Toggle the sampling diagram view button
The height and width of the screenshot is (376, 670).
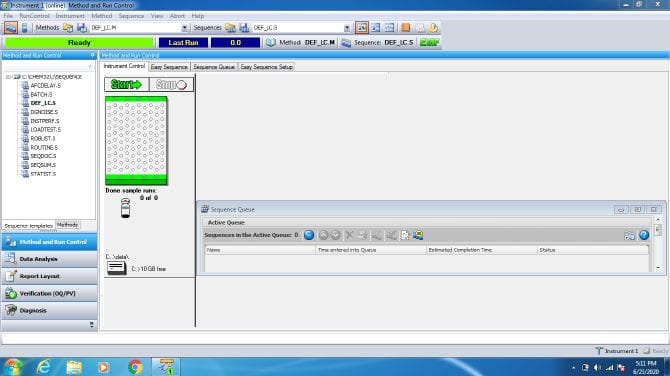click(x=361, y=28)
